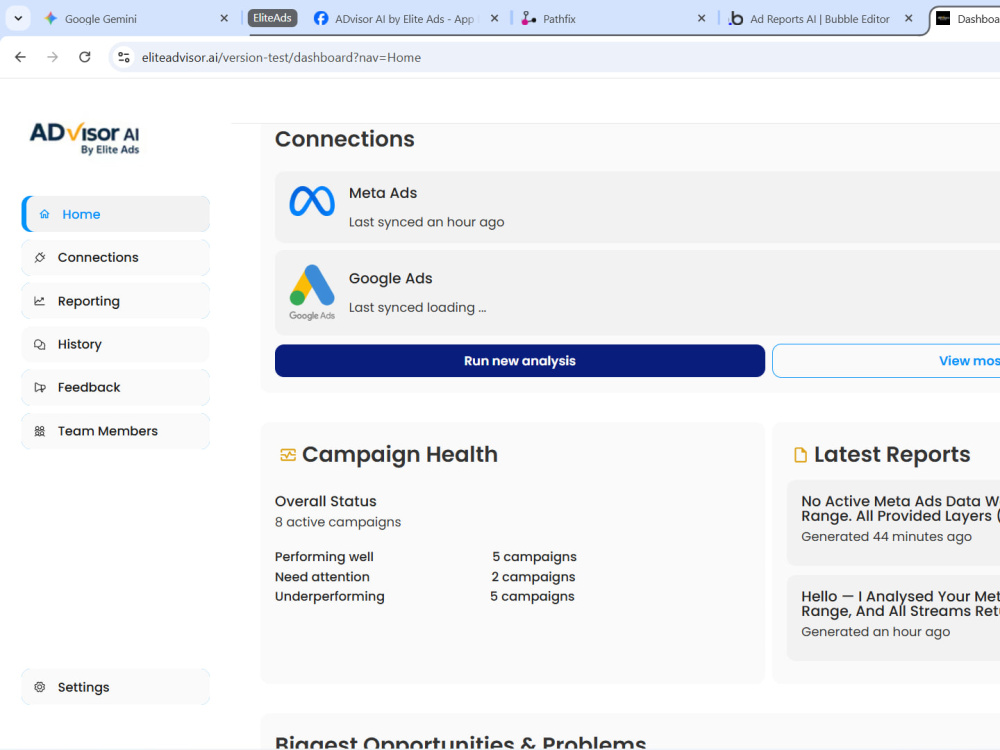
Task: Open the Feedback page
Action: (x=116, y=388)
